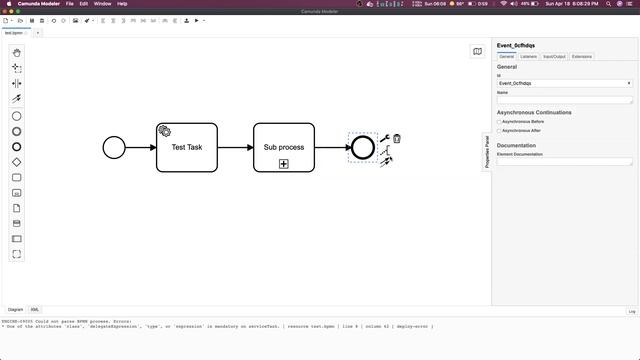This screenshot has height=360, width=640.
Task: Open the play button dropdown arrow
Action: pos(204,20)
